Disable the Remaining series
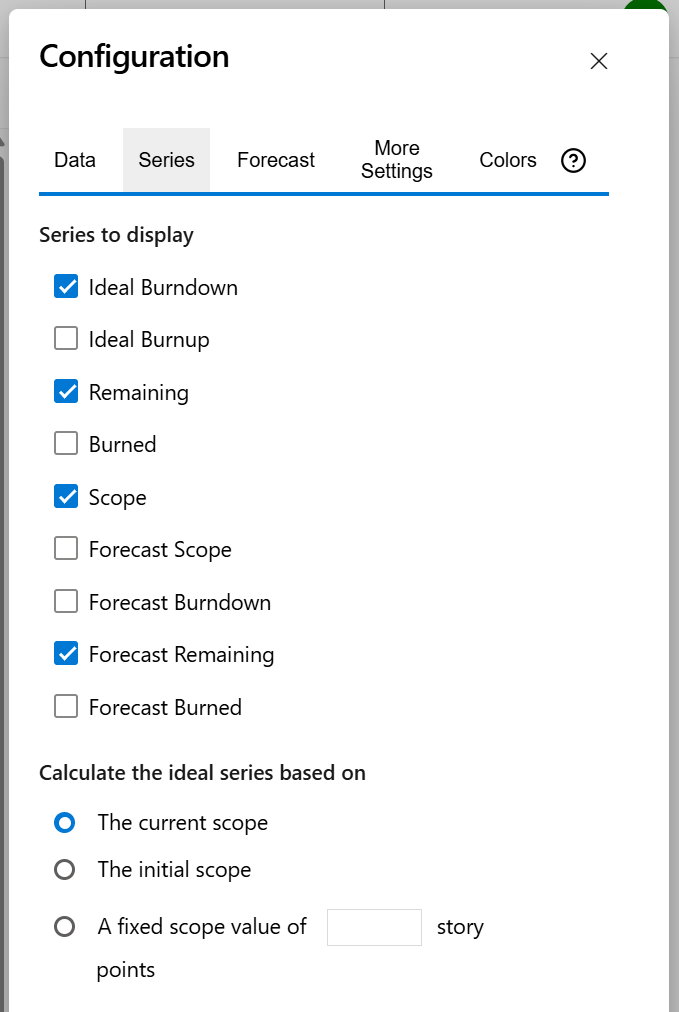The image size is (679, 1012). coord(66,391)
